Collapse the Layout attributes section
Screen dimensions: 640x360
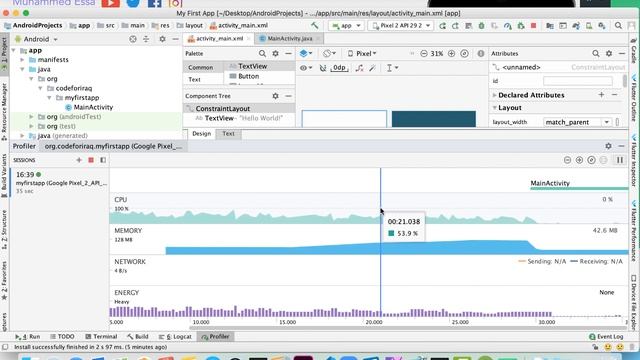494,108
